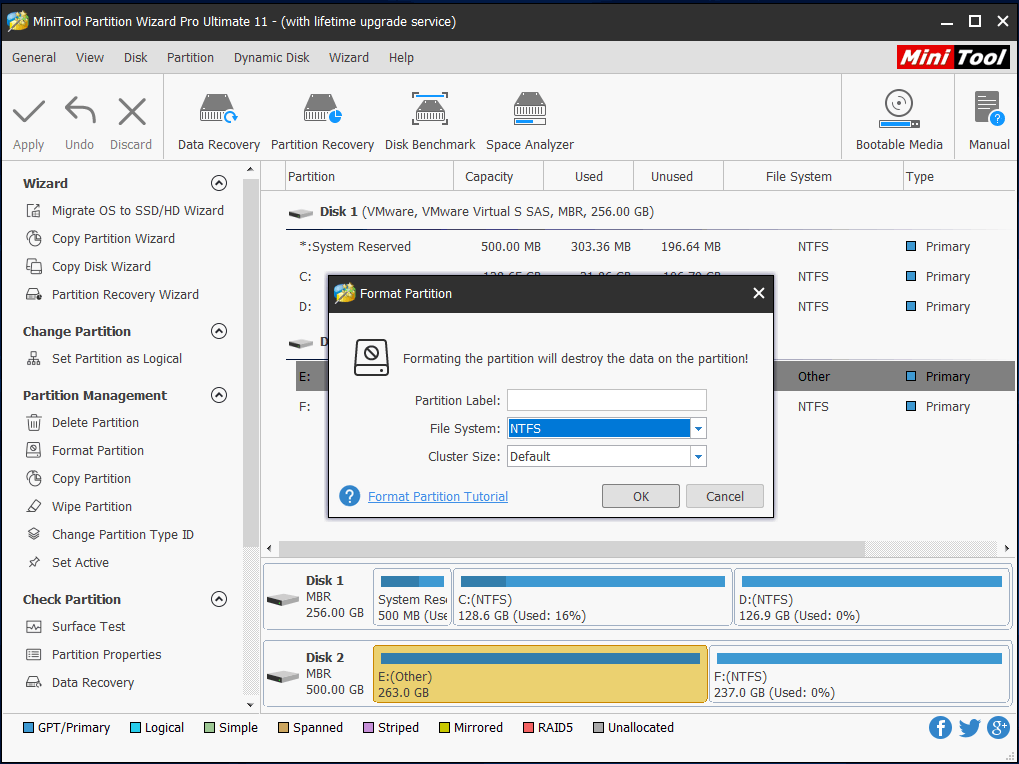Image resolution: width=1019 pixels, height=764 pixels.
Task: Click the Unused column header
Action: 678,176
